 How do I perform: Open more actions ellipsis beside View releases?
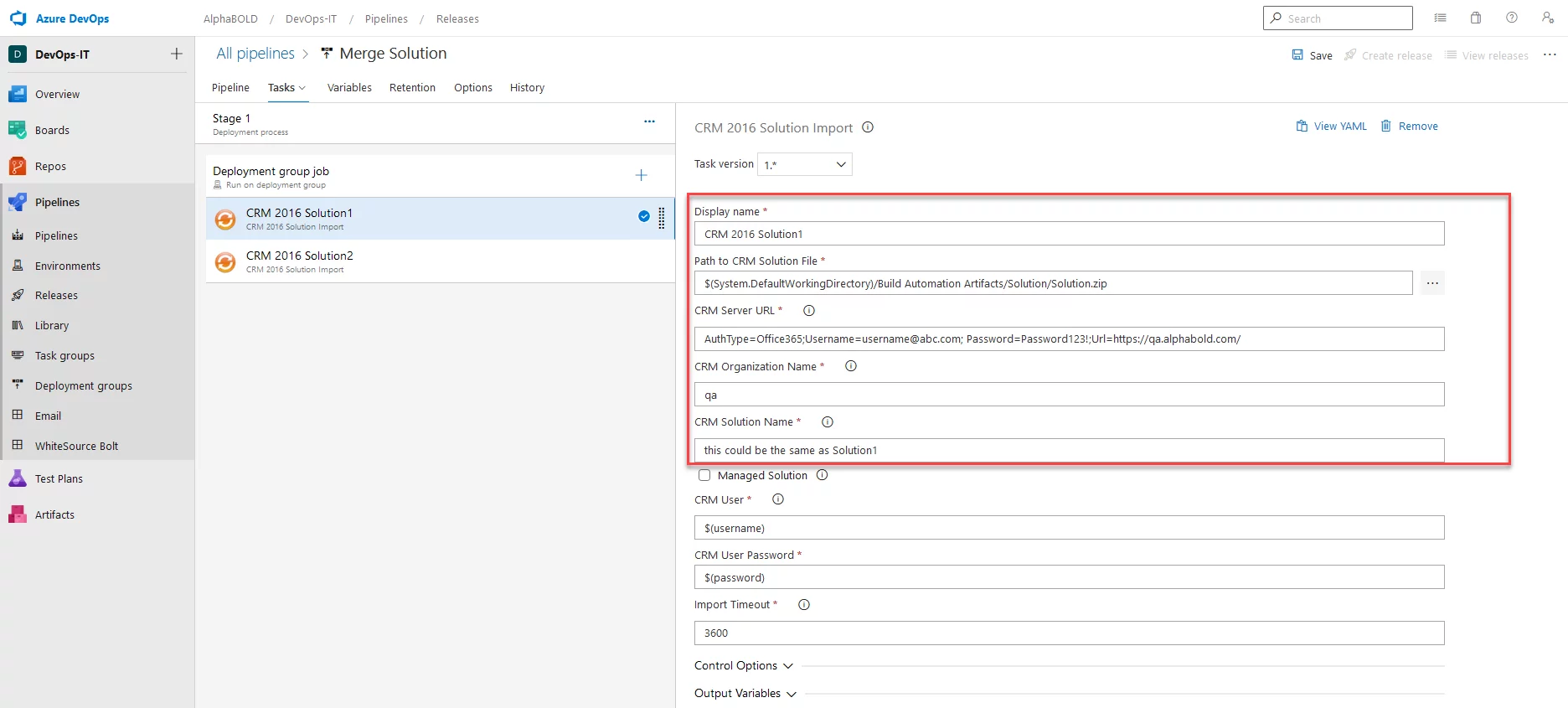1550,54
